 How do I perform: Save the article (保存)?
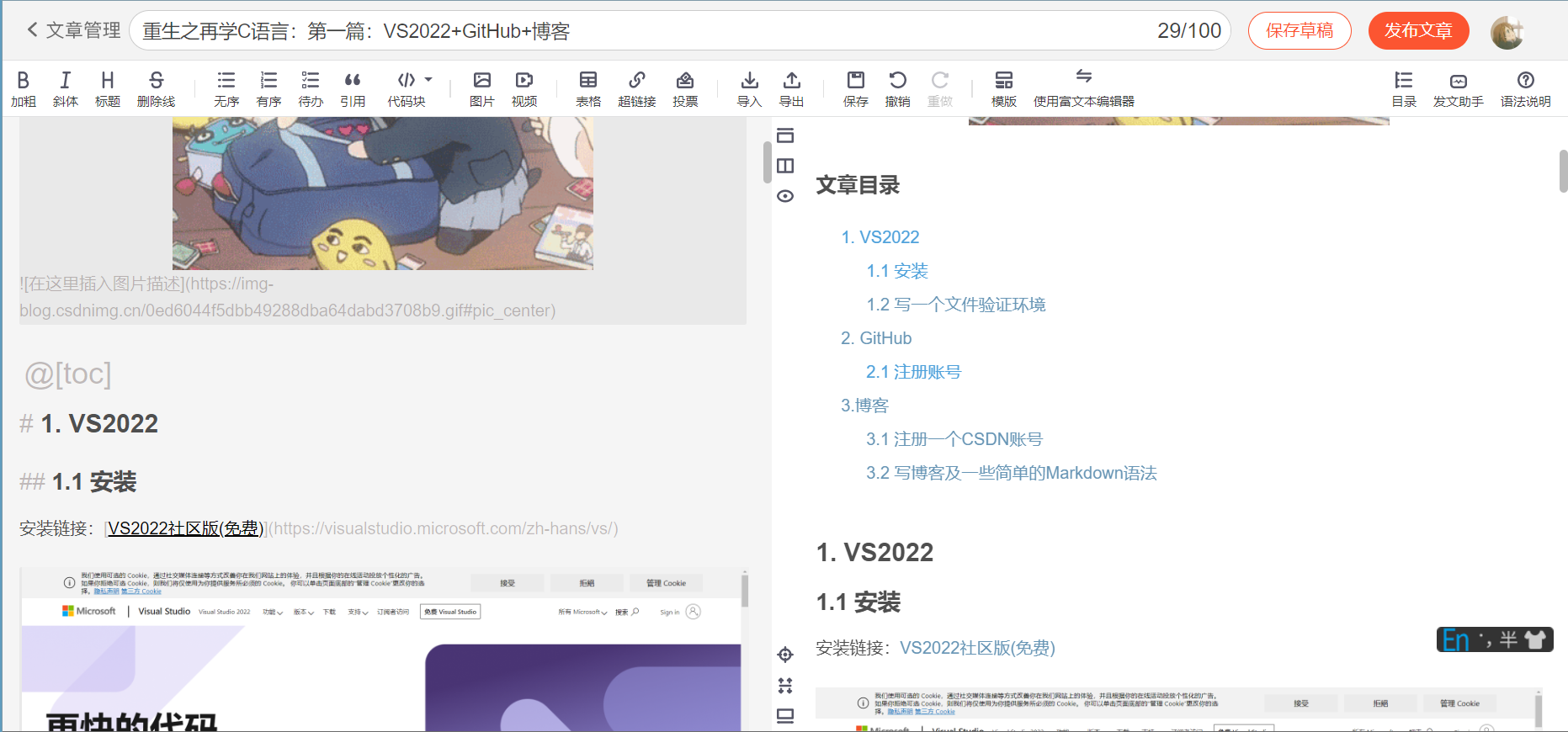click(856, 89)
